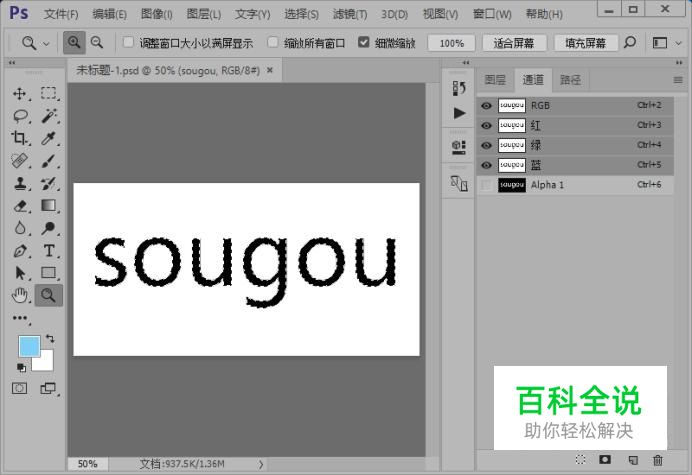This screenshot has width=692, height=475.
Task: Open the zoom tool preset dropdown
Action: (46, 44)
